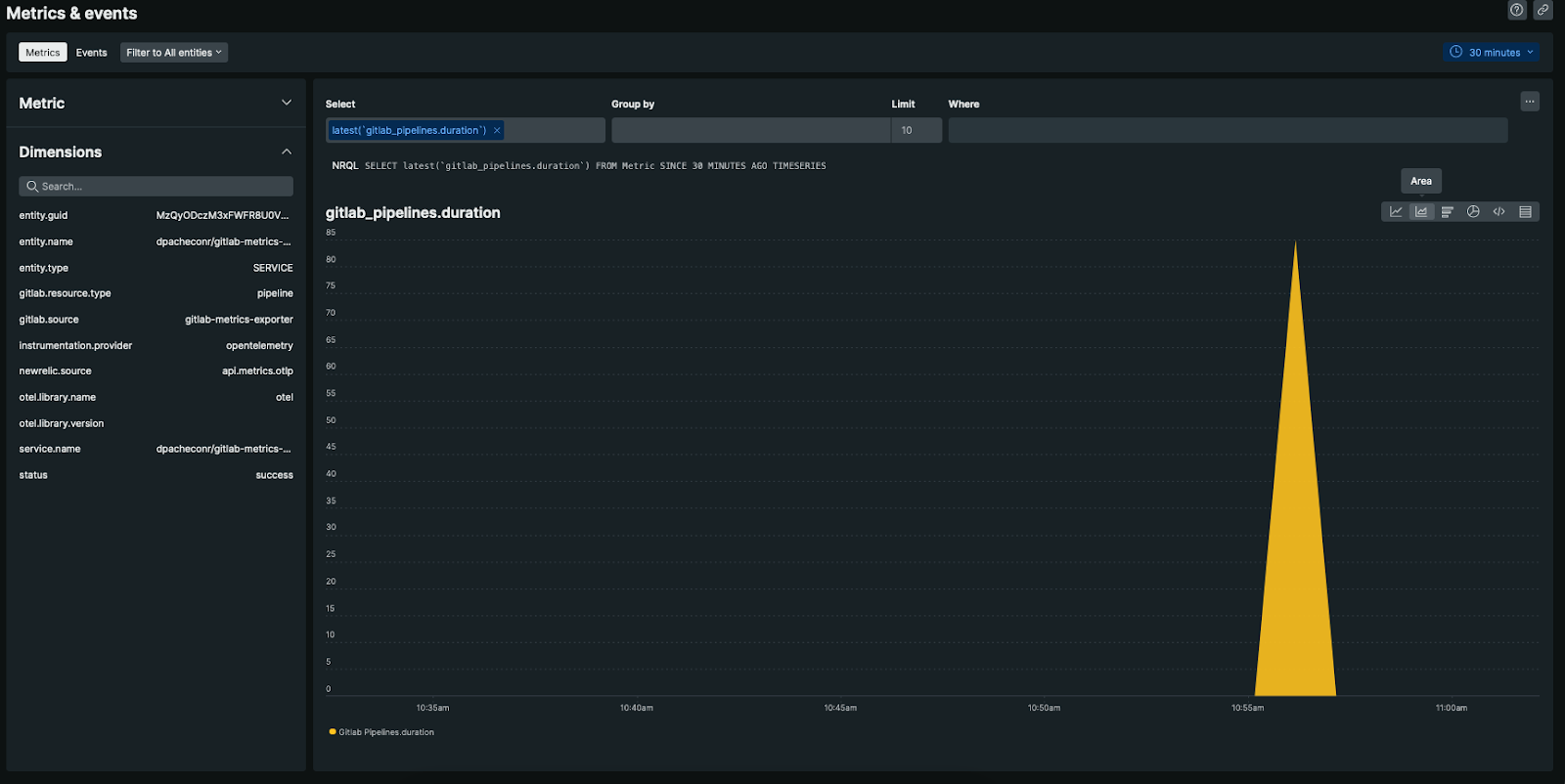Click the Limit field showing 10
Viewport: 1565px width, 784px height.
tap(917, 130)
